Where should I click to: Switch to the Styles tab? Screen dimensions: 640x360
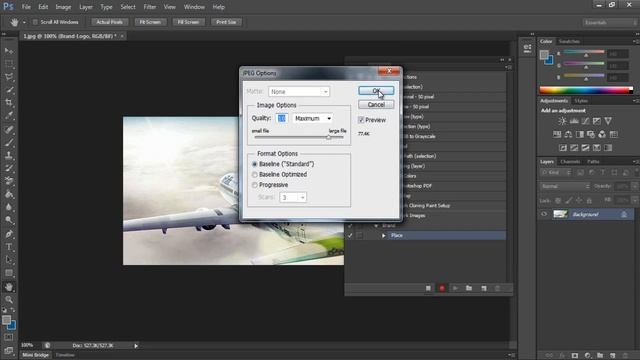[581, 100]
